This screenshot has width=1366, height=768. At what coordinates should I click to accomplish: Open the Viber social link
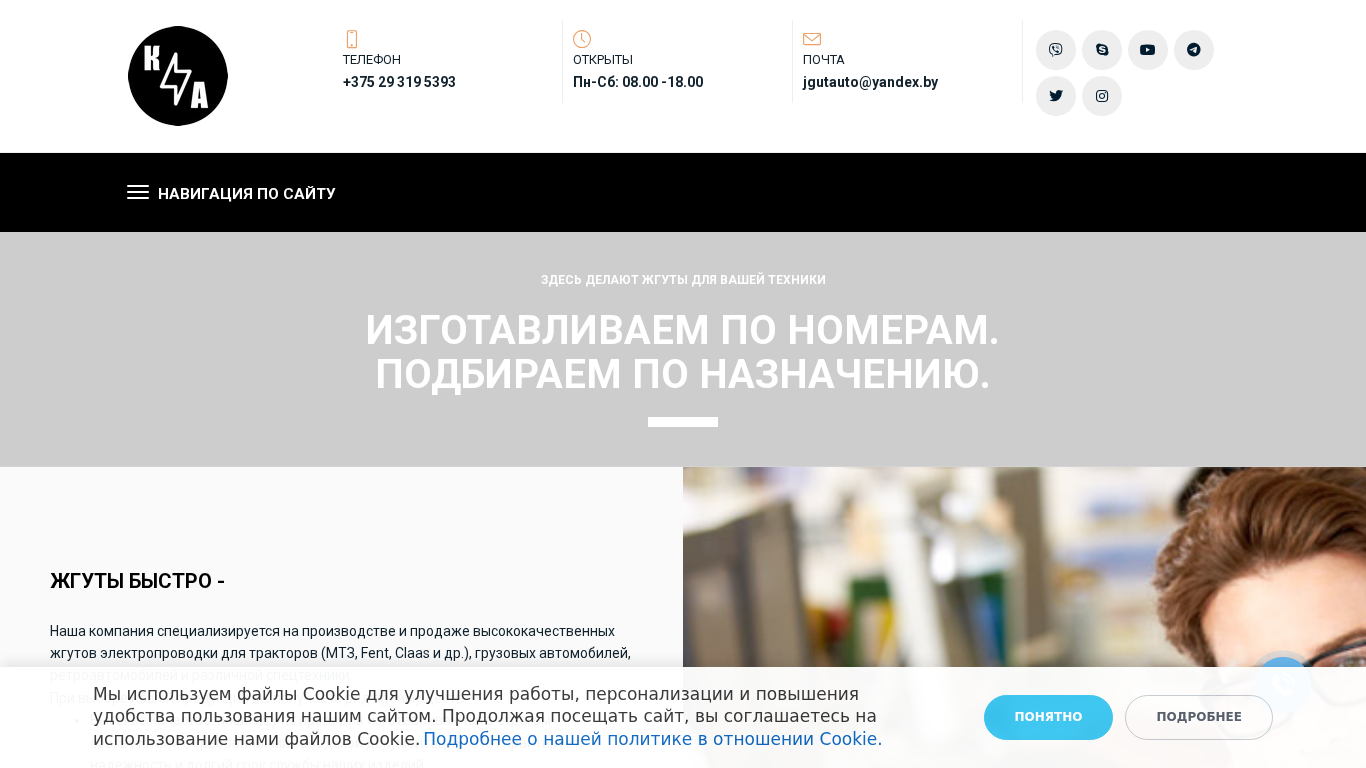pyautogui.click(x=1056, y=50)
